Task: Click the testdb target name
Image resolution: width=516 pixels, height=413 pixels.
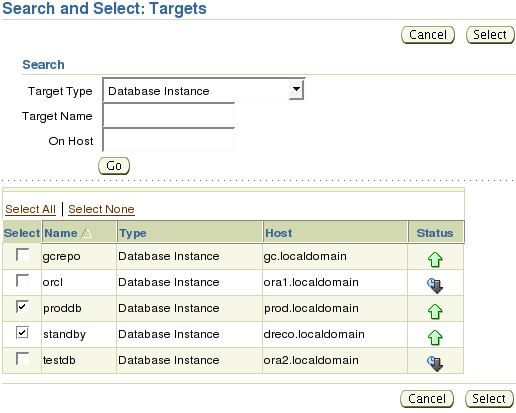Action: click(59, 360)
